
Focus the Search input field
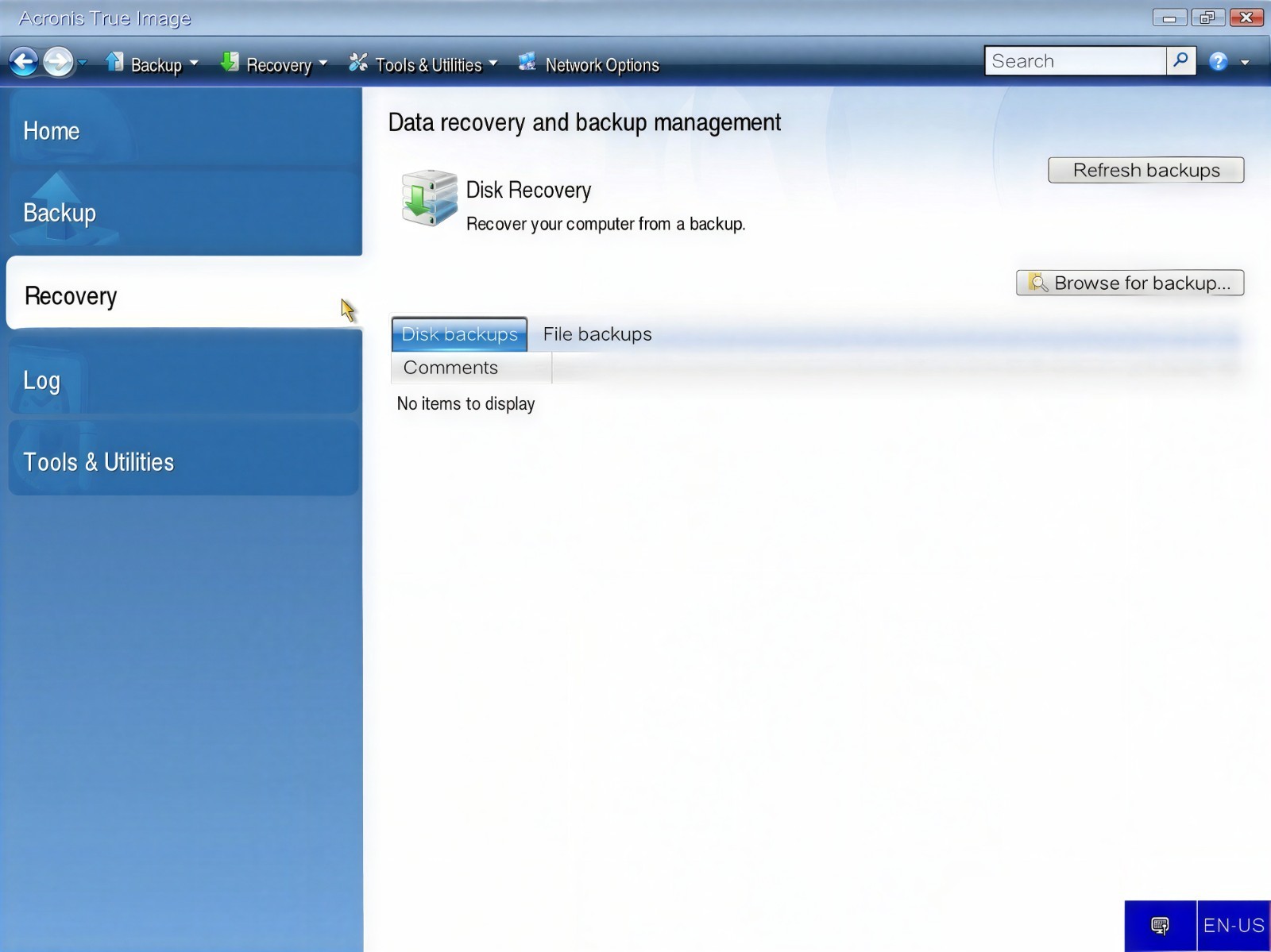click(1076, 61)
